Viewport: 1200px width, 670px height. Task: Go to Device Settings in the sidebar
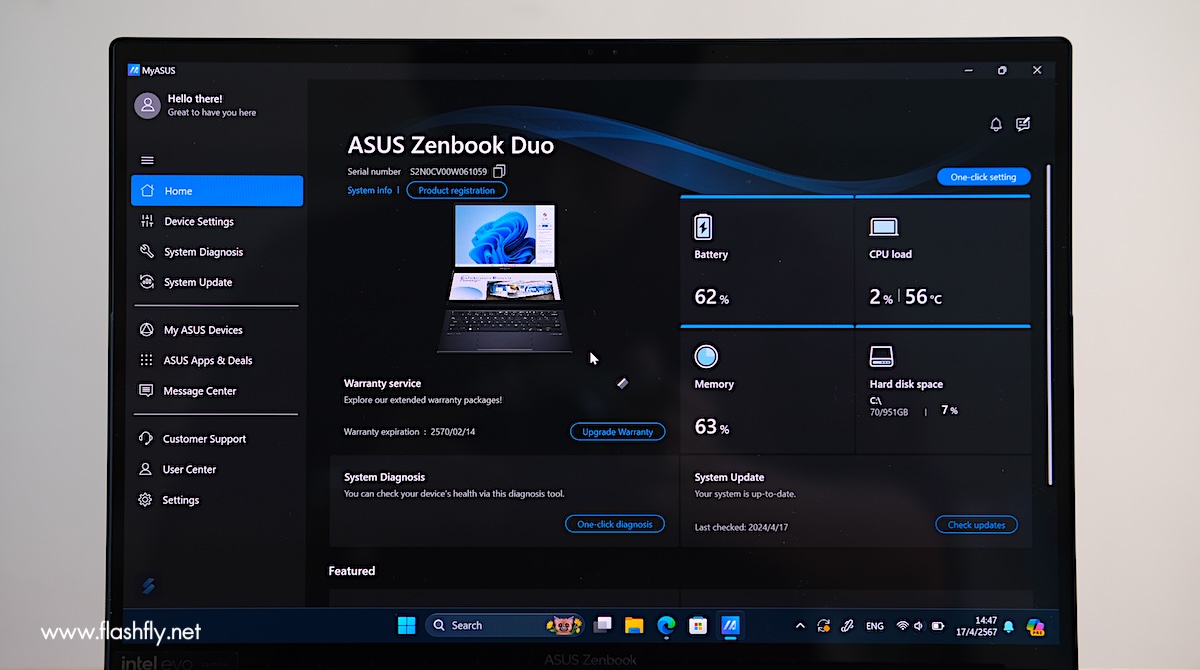click(x=199, y=222)
